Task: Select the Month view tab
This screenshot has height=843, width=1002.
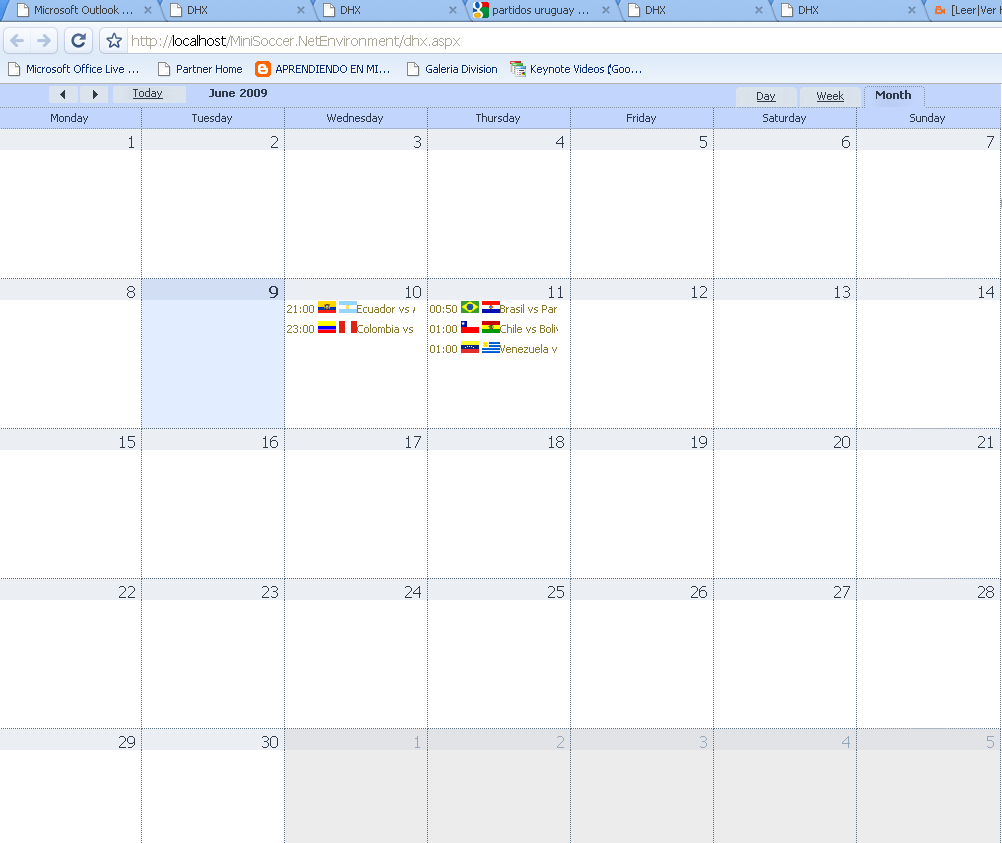Action: tap(893, 95)
